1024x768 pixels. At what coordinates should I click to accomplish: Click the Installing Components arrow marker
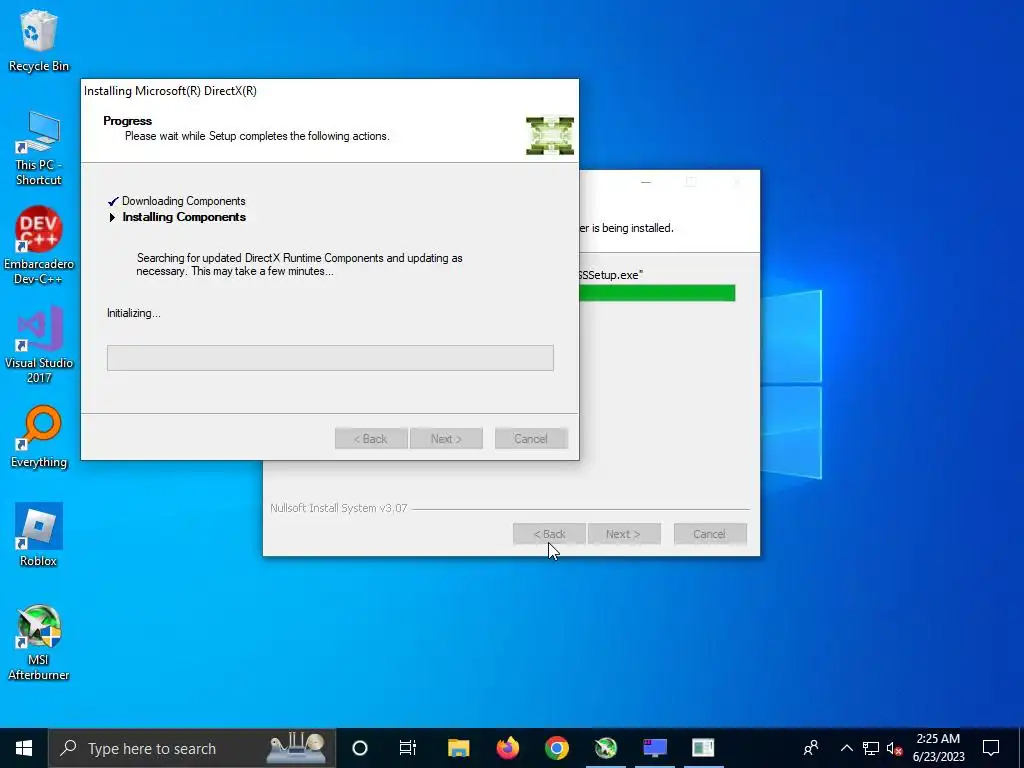[x=112, y=217]
